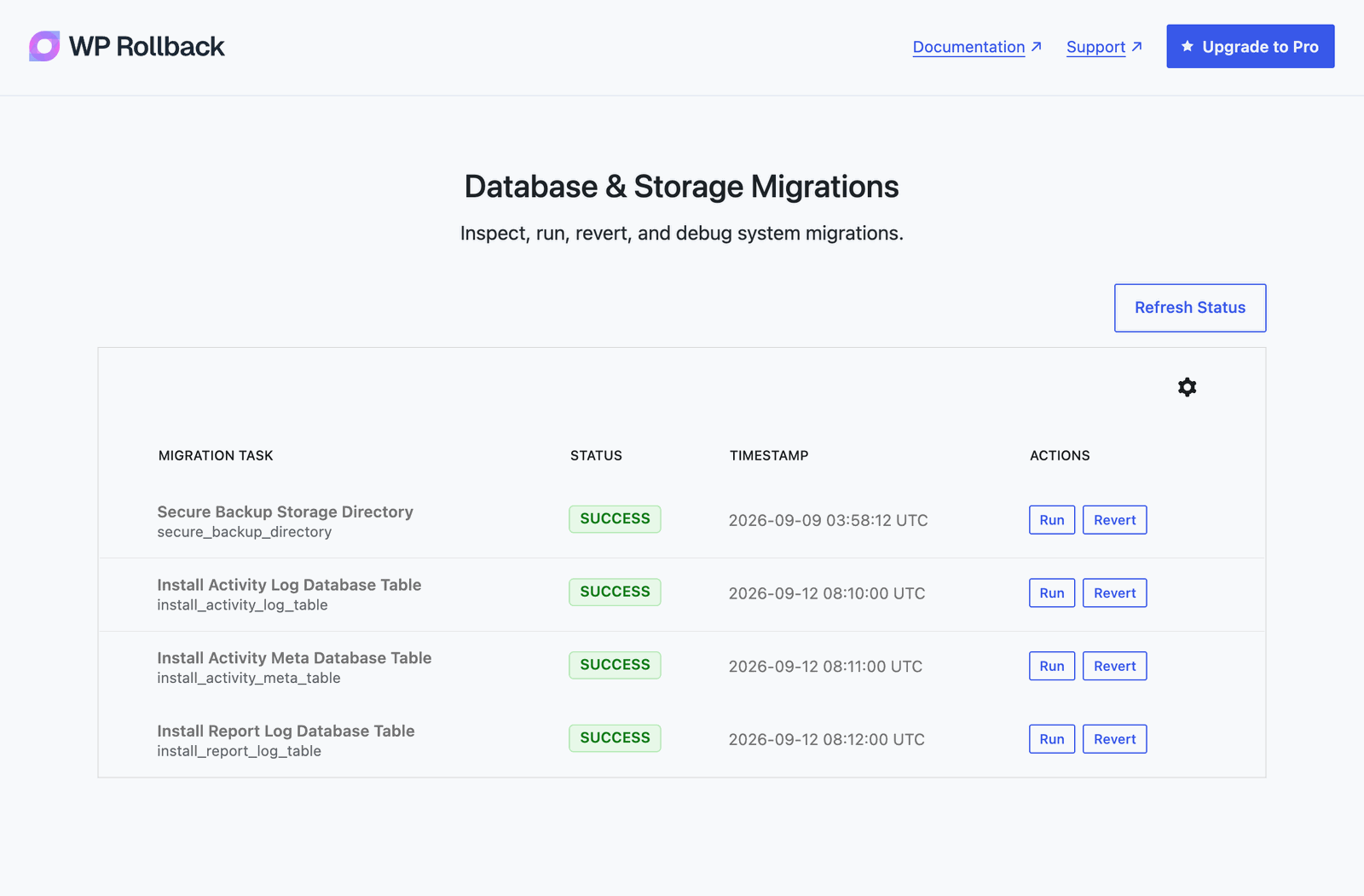Click the install_report_log_table slug text

coord(239,751)
